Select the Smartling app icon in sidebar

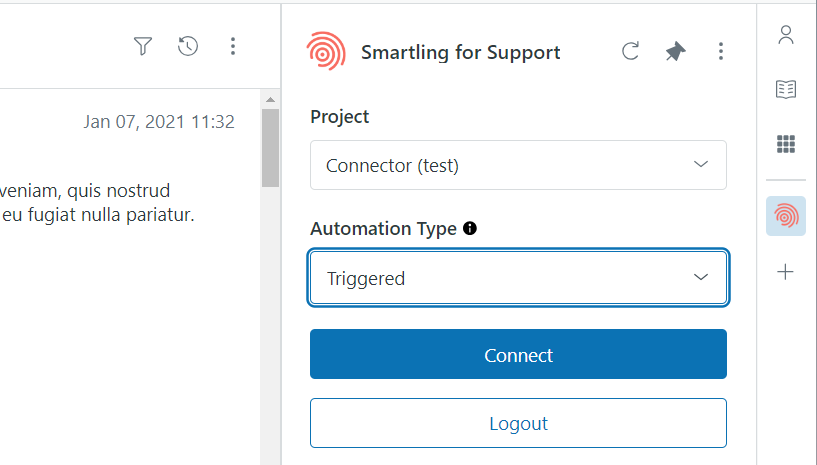pos(786,216)
